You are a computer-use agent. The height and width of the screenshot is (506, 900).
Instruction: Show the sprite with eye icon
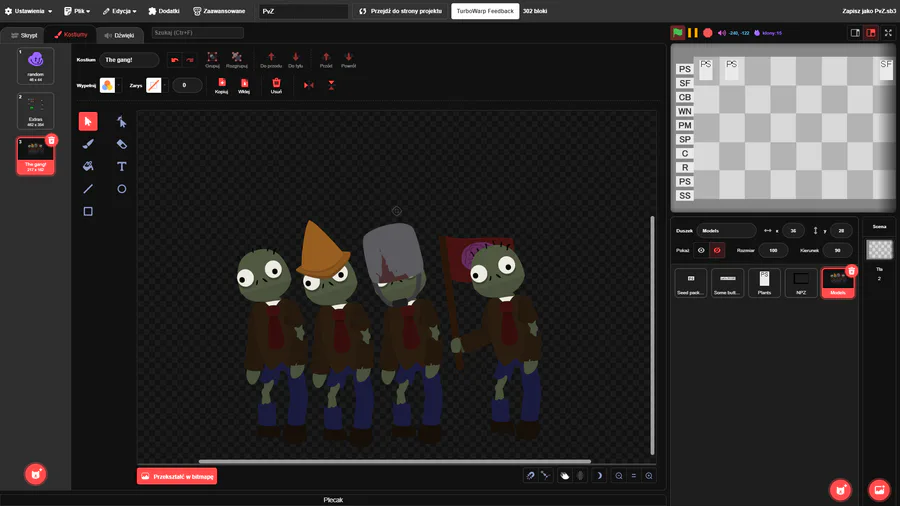click(701, 250)
